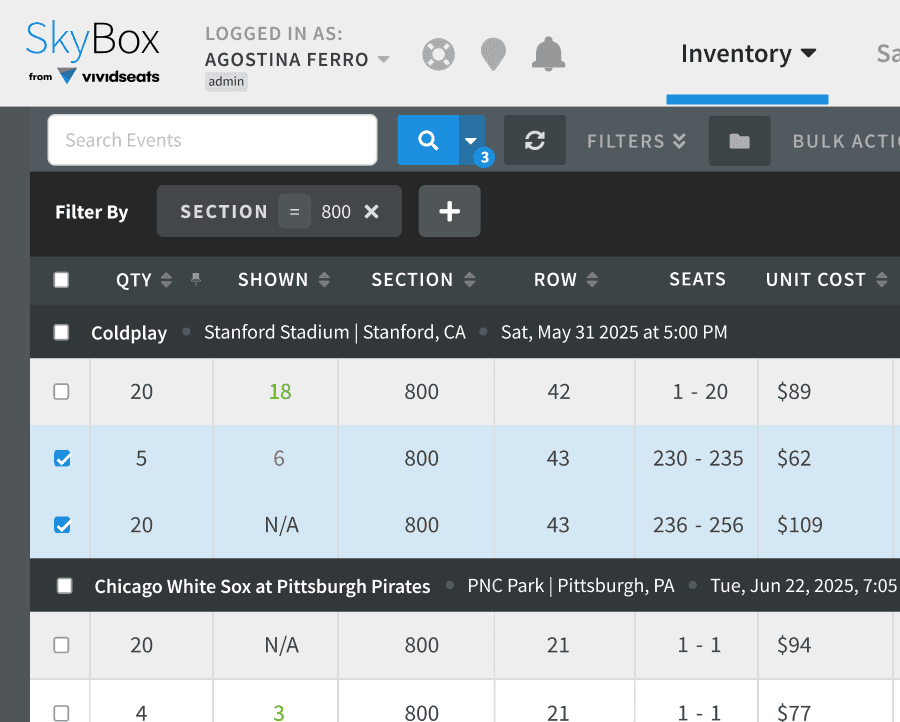Open the Inventory menu
900x722 pixels.
click(x=748, y=54)
